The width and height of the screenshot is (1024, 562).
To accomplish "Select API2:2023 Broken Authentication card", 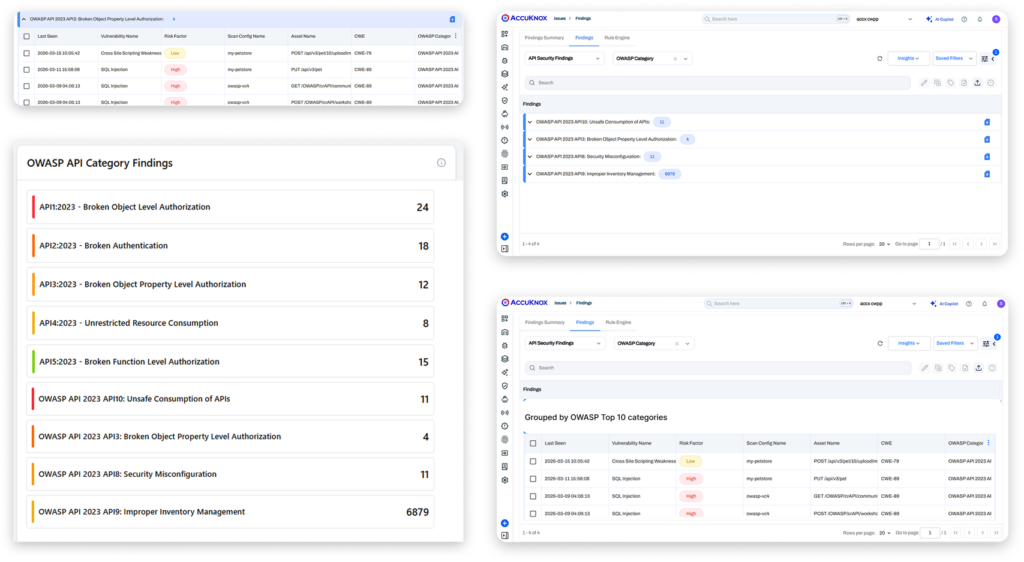I will click(x=230, y=246).
